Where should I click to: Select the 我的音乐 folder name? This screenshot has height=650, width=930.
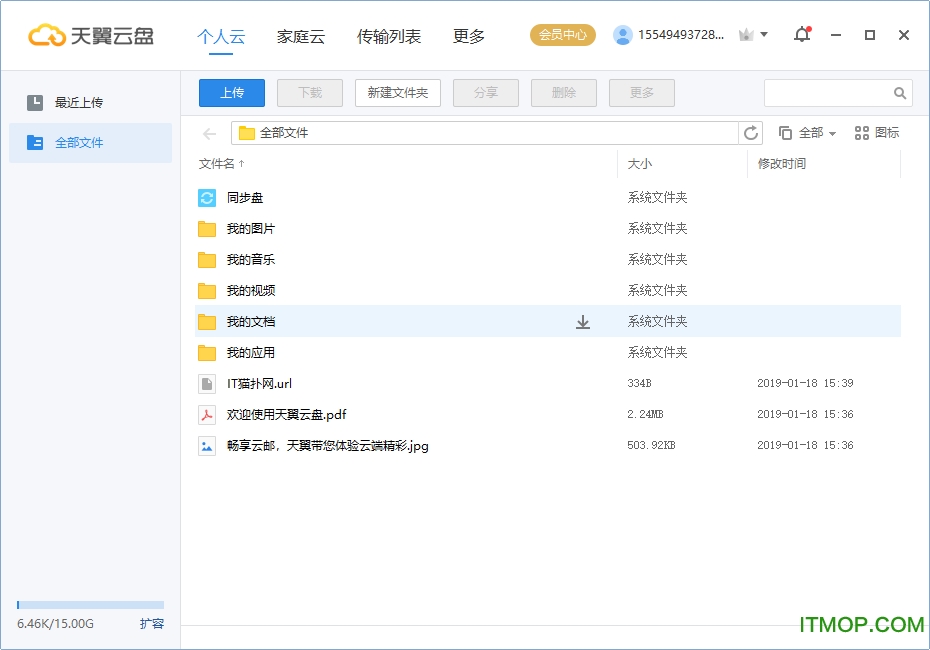(x=250, y=260)
